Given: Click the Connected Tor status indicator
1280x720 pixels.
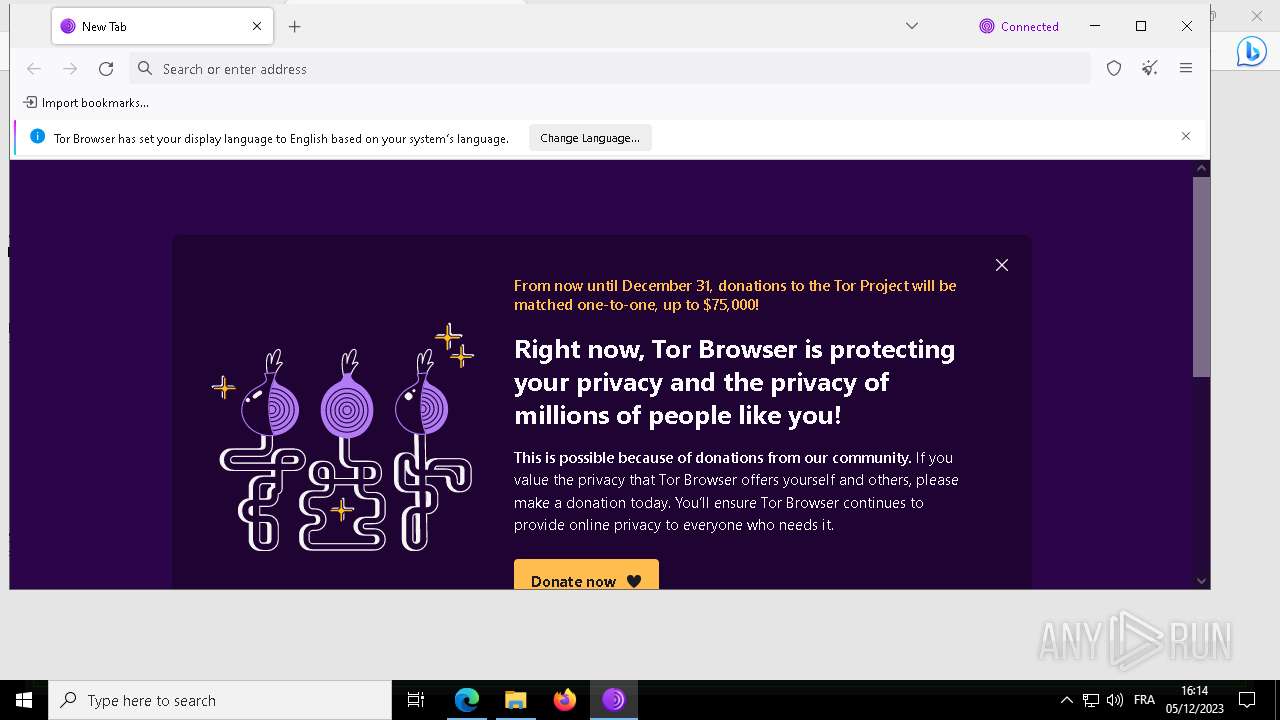Looking at the screenshot, I should 1019,27.
